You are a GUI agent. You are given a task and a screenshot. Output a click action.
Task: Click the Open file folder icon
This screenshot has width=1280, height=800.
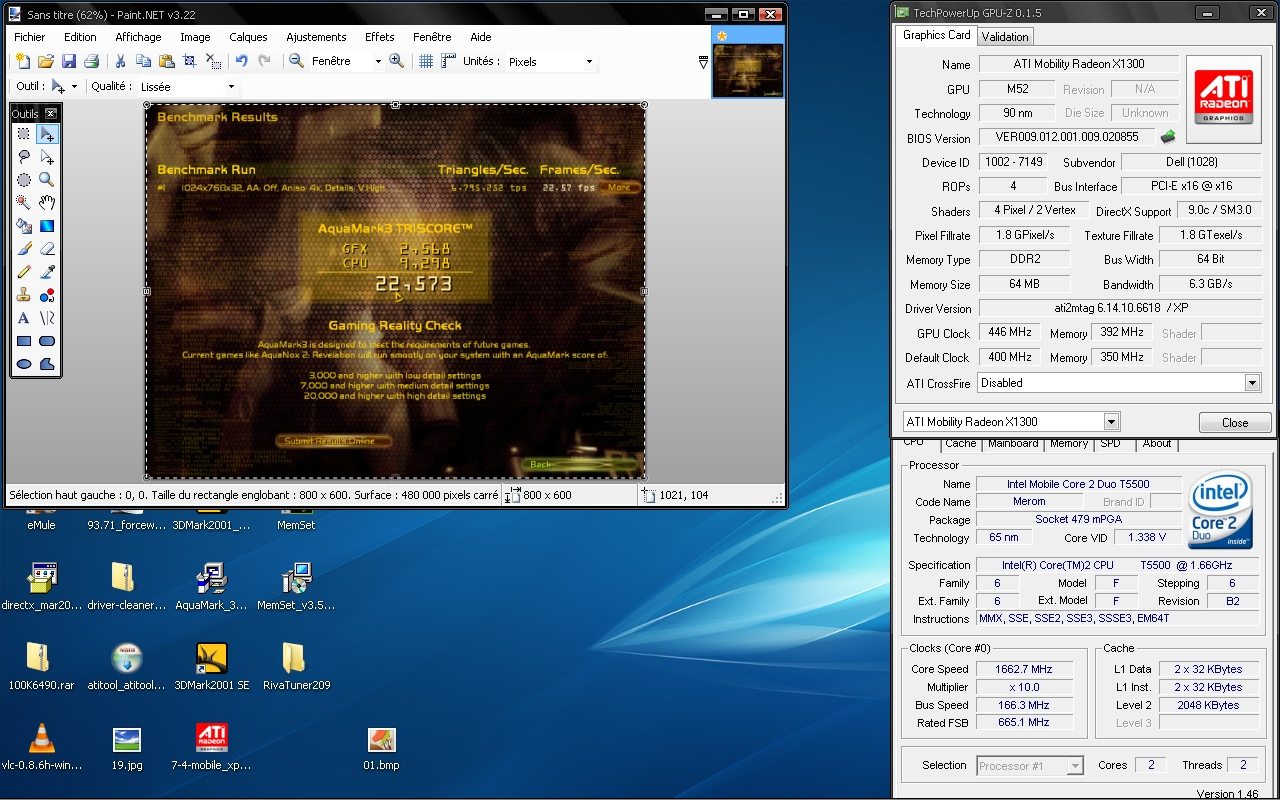tap(46, 61)
